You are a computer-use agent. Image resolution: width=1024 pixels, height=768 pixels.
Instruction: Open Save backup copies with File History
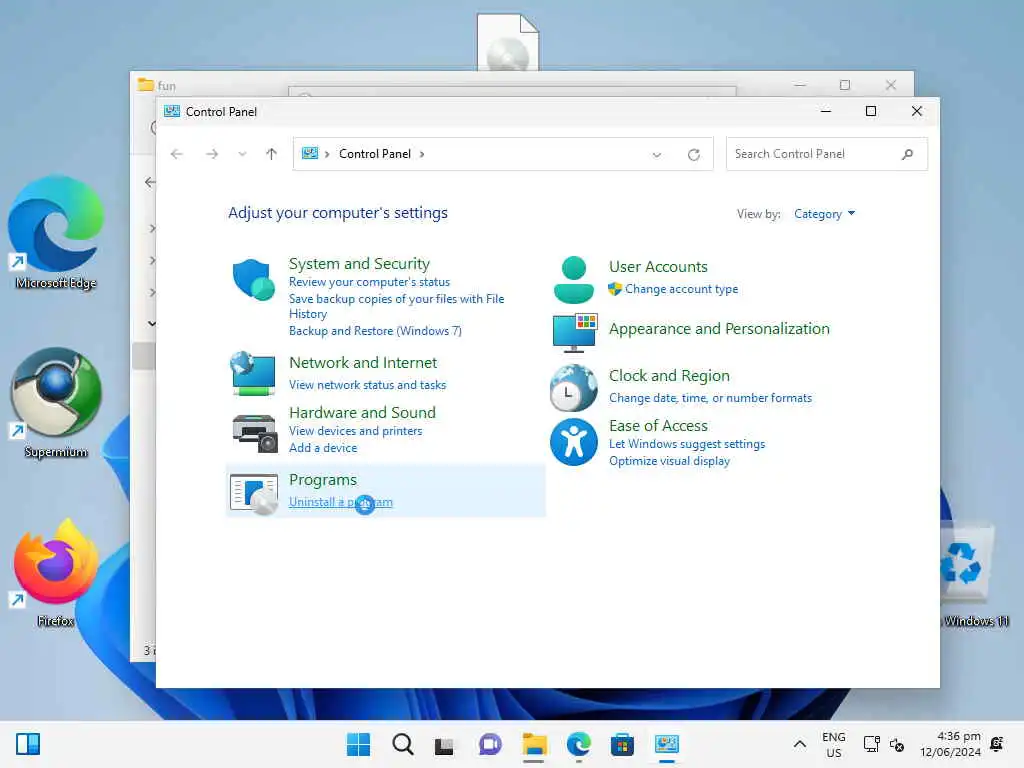pos(396,306)
